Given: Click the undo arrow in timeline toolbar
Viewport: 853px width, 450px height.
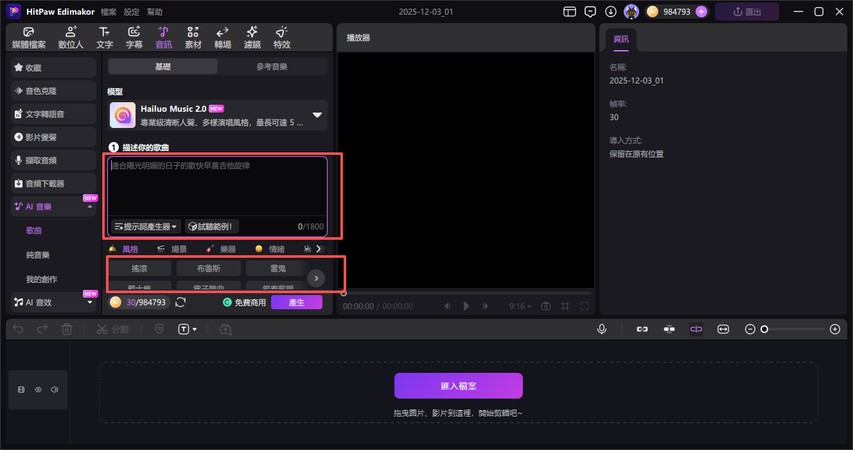Looking at the screenshot, I should click(x=18, y=329).
